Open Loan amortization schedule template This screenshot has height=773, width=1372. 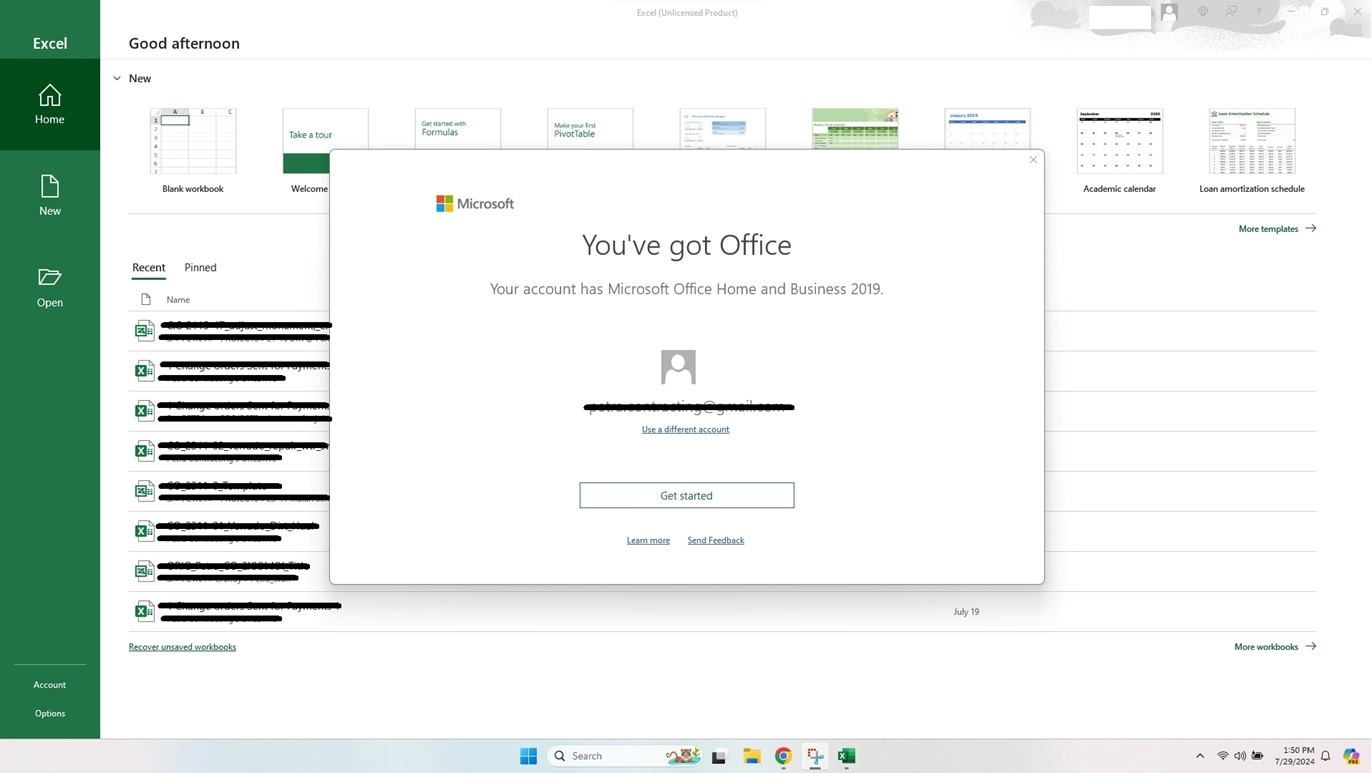(x=1252, y=150)
